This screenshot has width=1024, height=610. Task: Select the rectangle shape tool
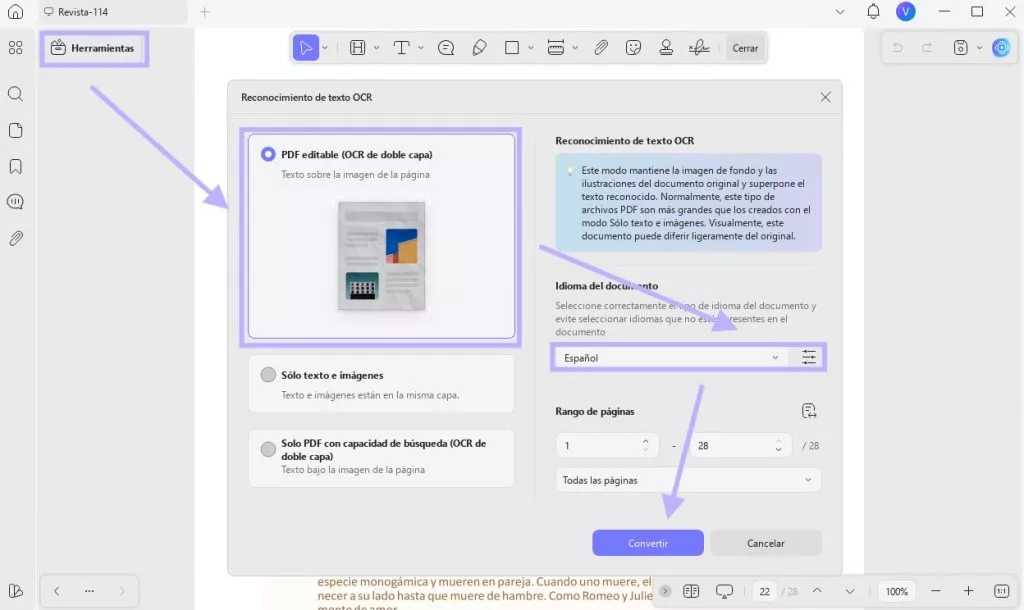click(511, 48)
